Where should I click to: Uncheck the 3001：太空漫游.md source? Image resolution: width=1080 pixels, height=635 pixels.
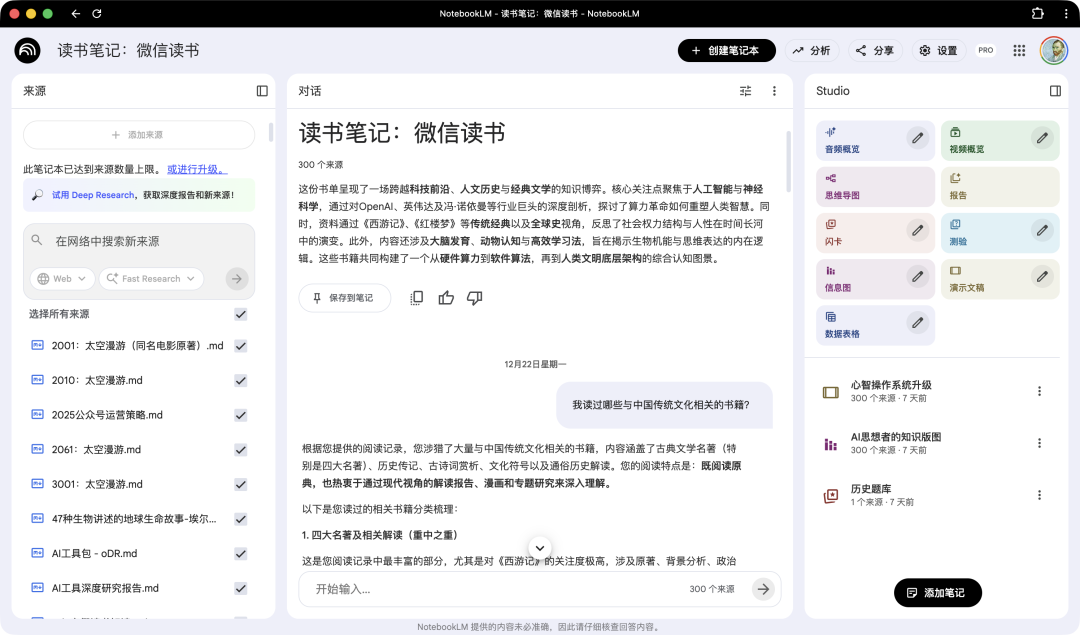[x=240, y=484]
